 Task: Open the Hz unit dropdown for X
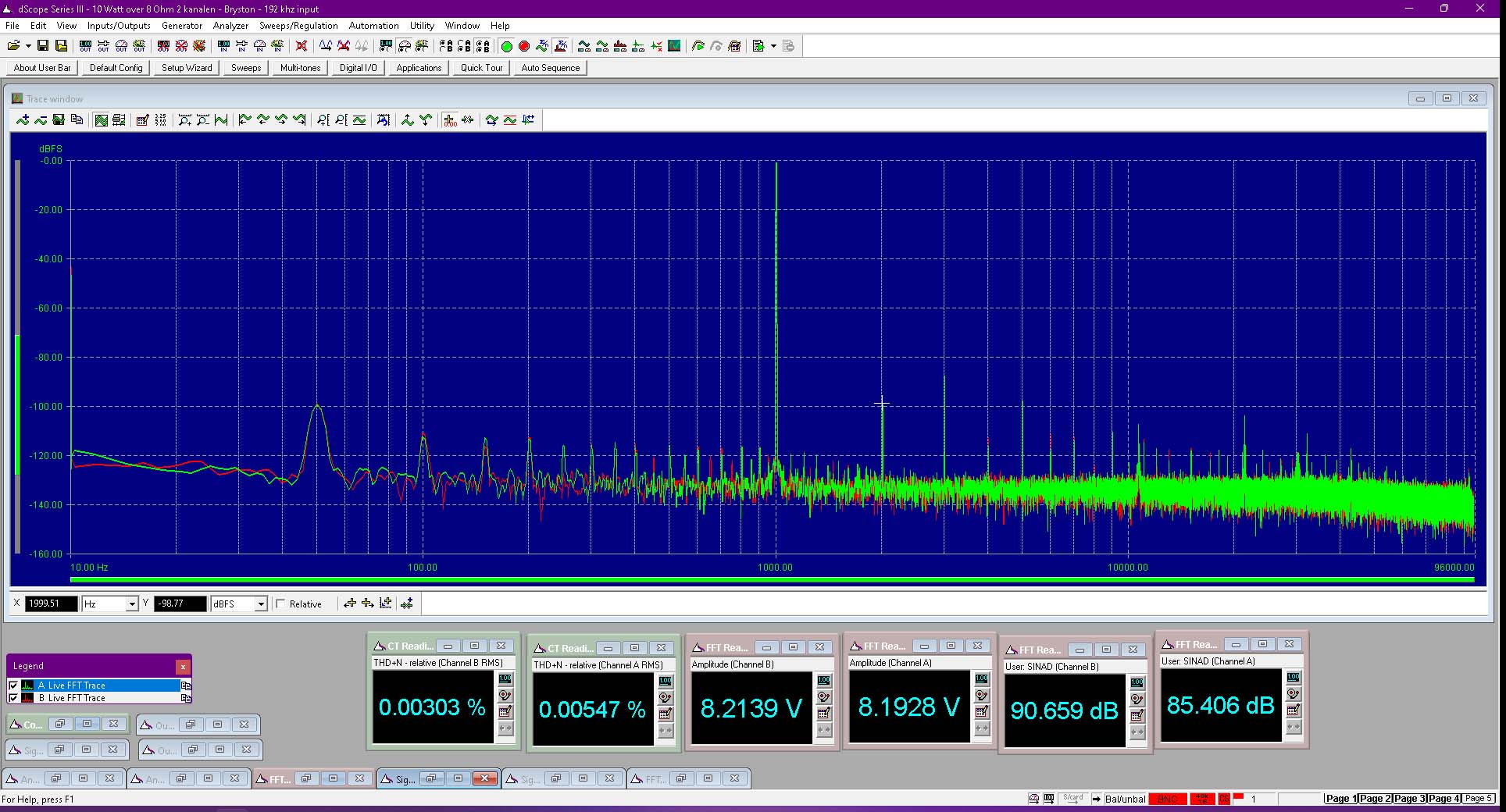click(132, 604)
